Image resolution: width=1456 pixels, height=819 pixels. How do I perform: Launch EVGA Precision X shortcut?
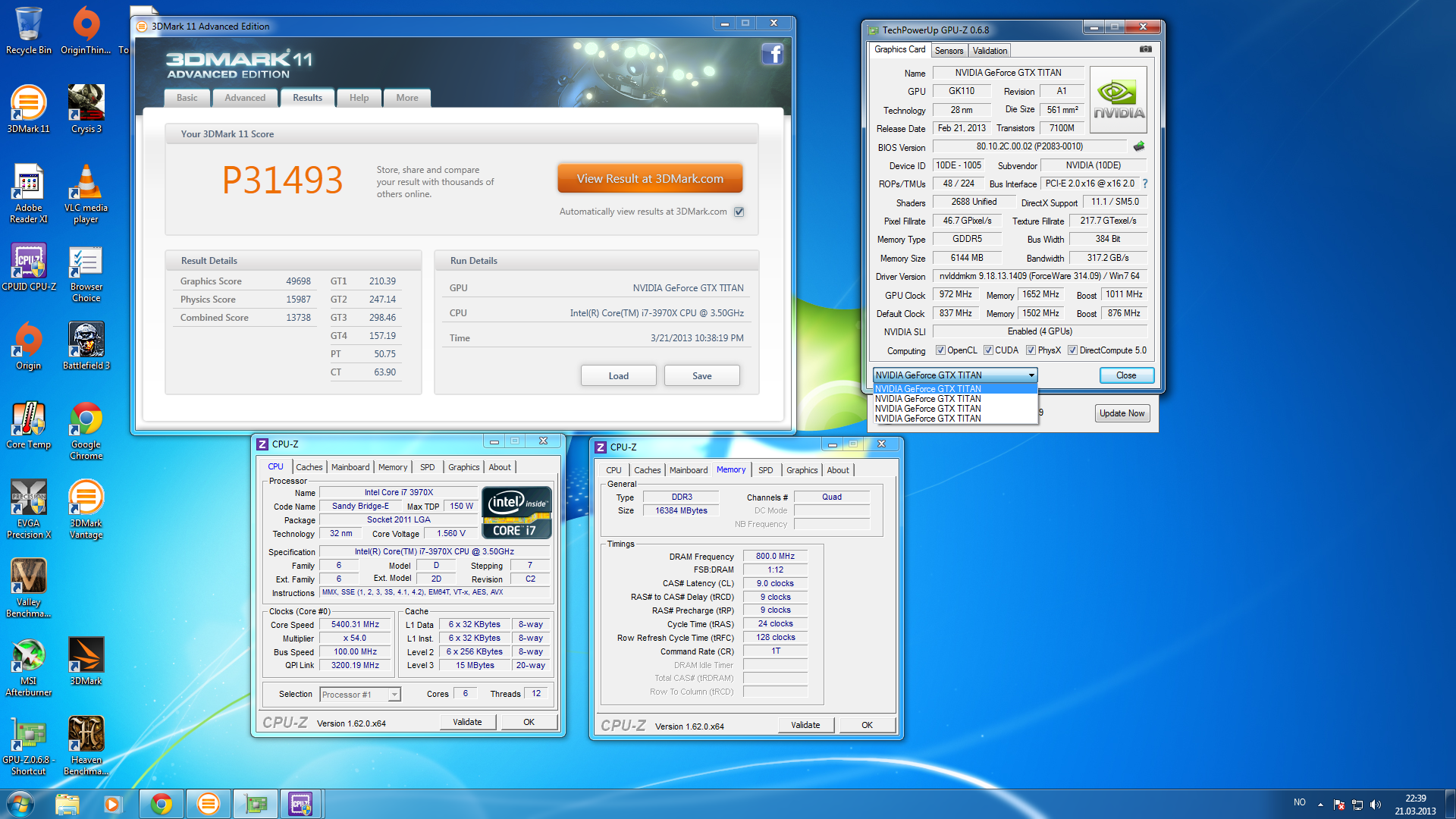[x=29, y=510]
